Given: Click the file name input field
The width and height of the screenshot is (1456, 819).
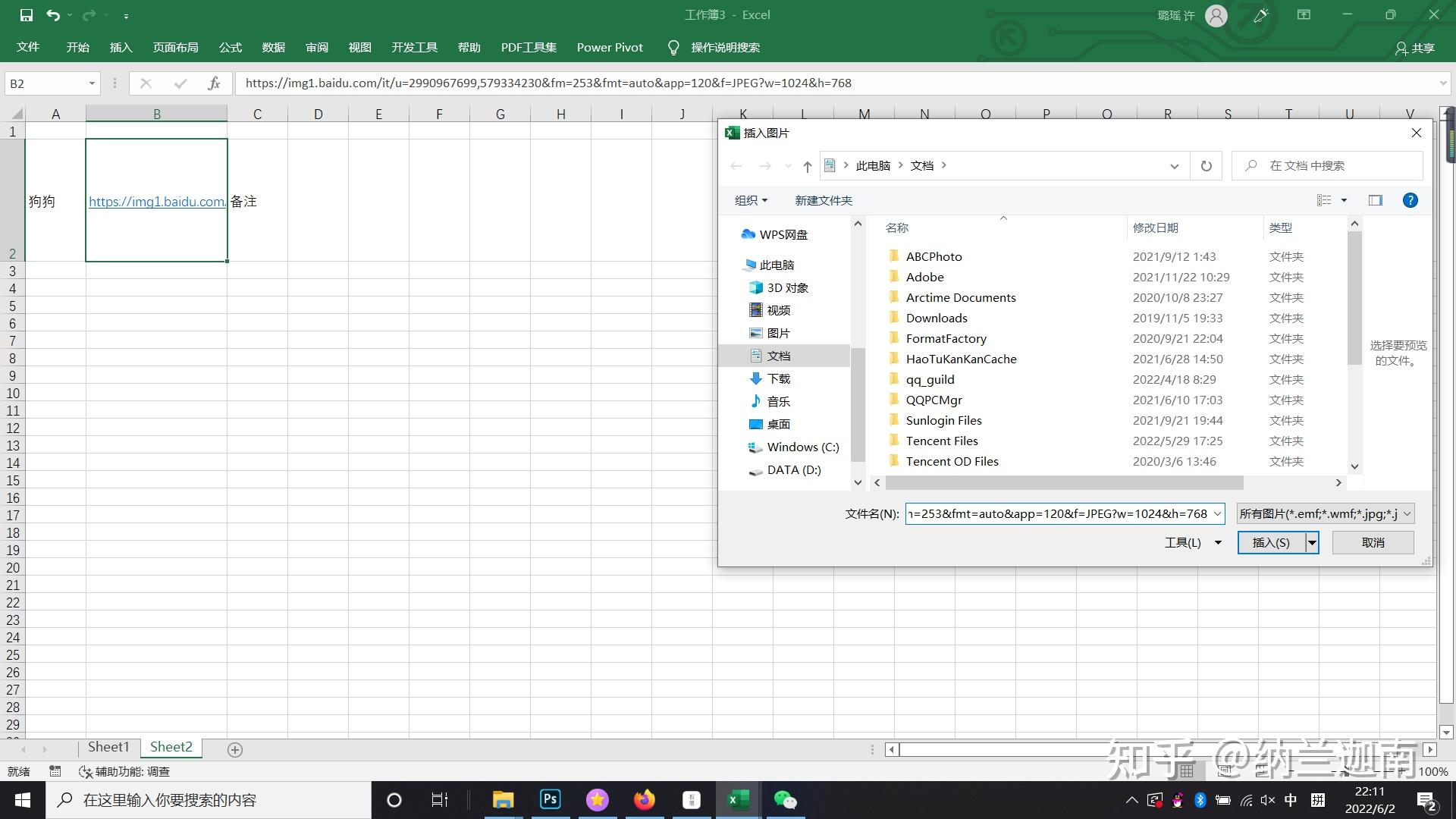Looking at the screenshot, I should [1056, 513].
